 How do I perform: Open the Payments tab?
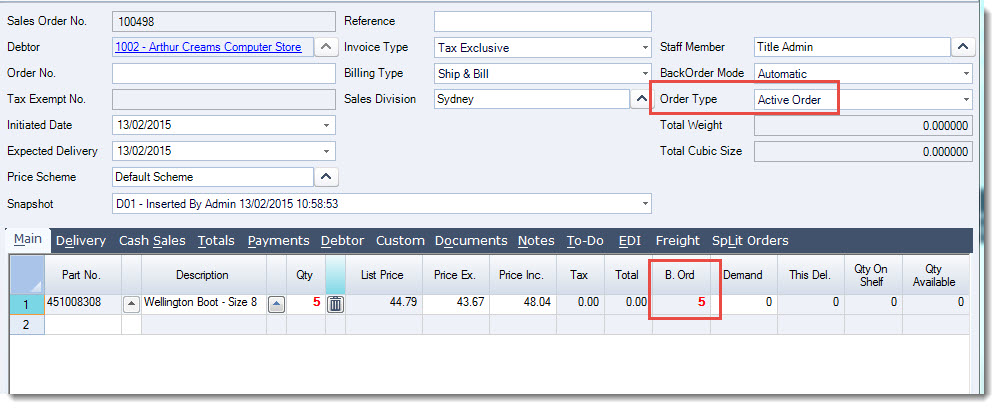279,240
